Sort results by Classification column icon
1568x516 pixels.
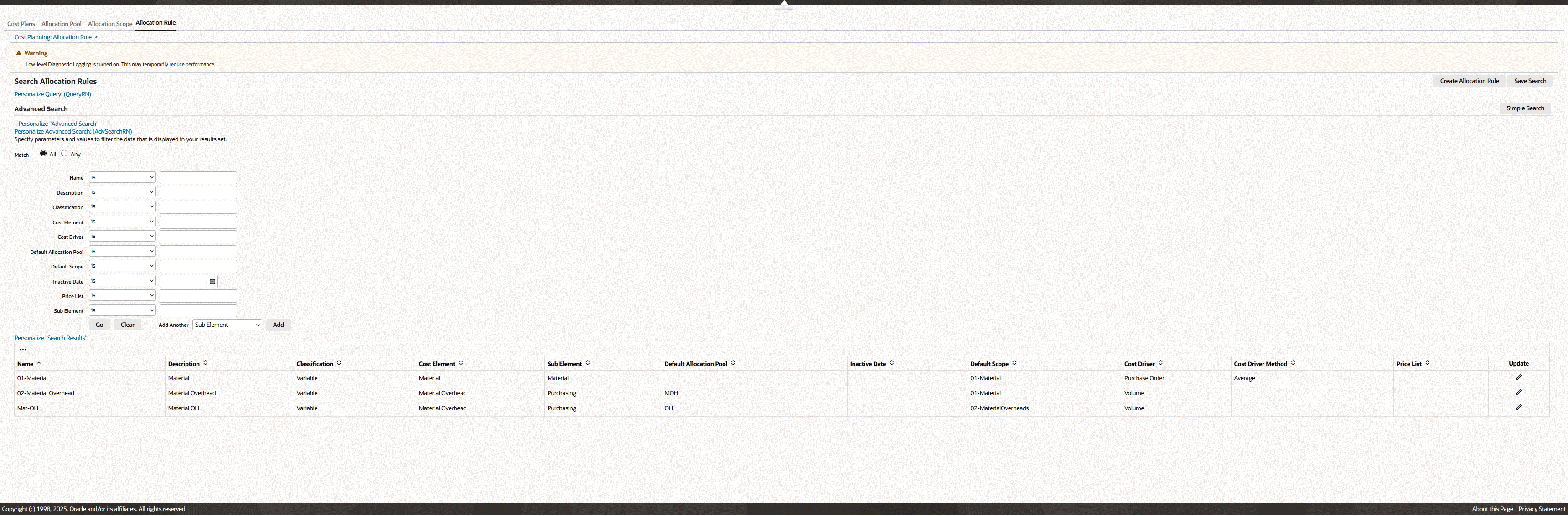pyautogui.click(x=338, y=363)
